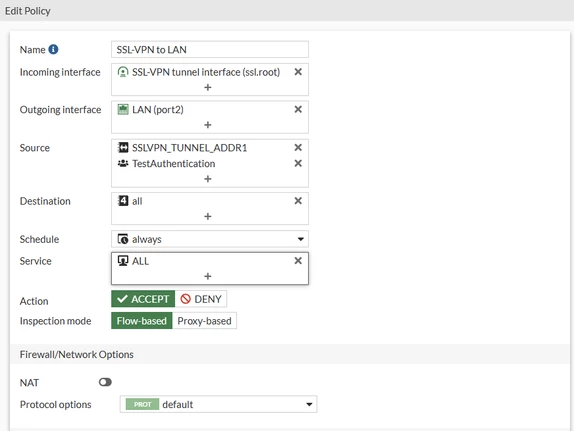Viewport: 574px width, 431px height.
Task: Add another incoming interface with plus
Action: click(x=208, y=87)
